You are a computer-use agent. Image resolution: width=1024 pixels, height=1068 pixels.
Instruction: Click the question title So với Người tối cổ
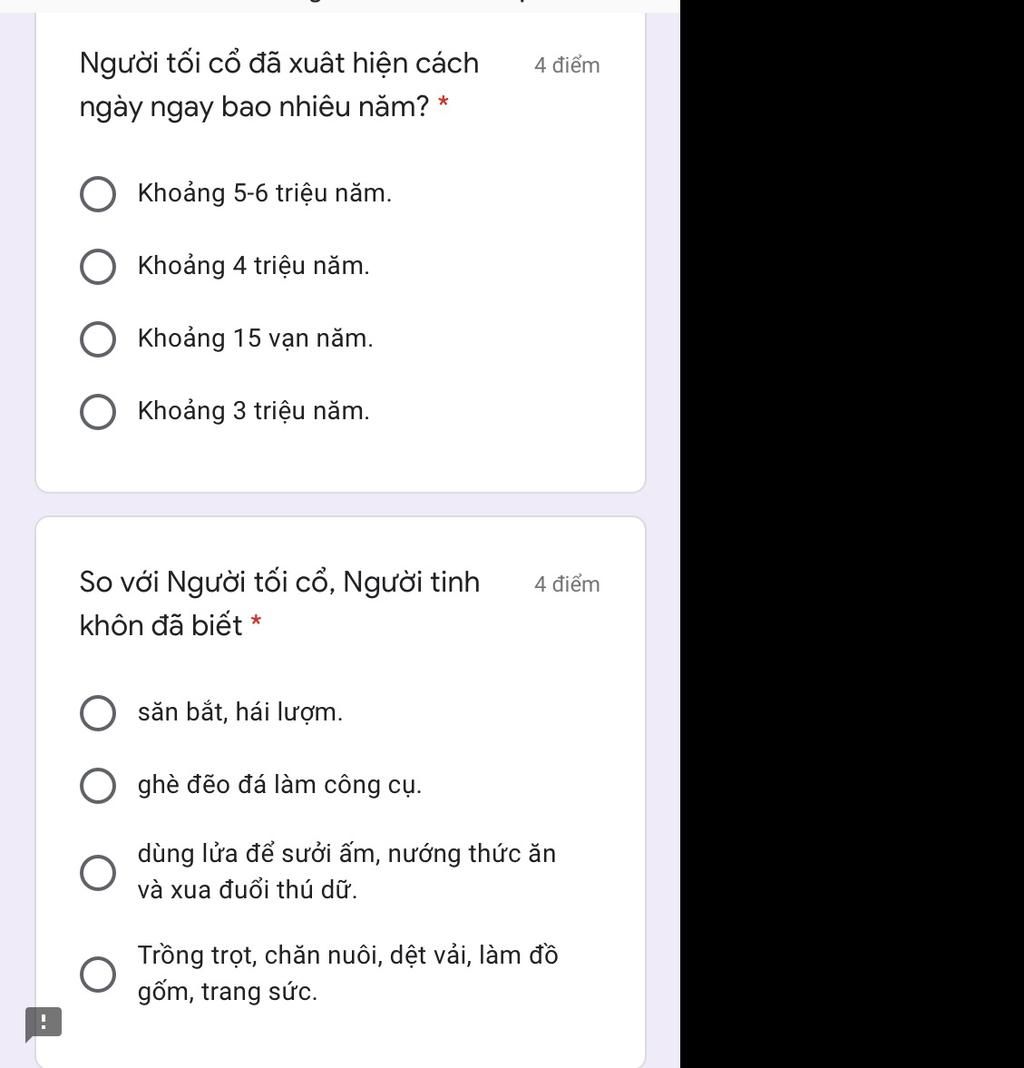tap(280, 603)
